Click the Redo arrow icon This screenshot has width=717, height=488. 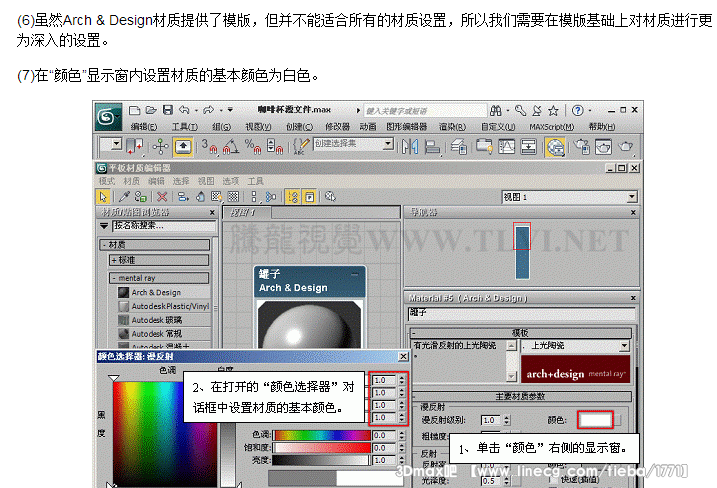pyautogui.click(x=209, y=110)
